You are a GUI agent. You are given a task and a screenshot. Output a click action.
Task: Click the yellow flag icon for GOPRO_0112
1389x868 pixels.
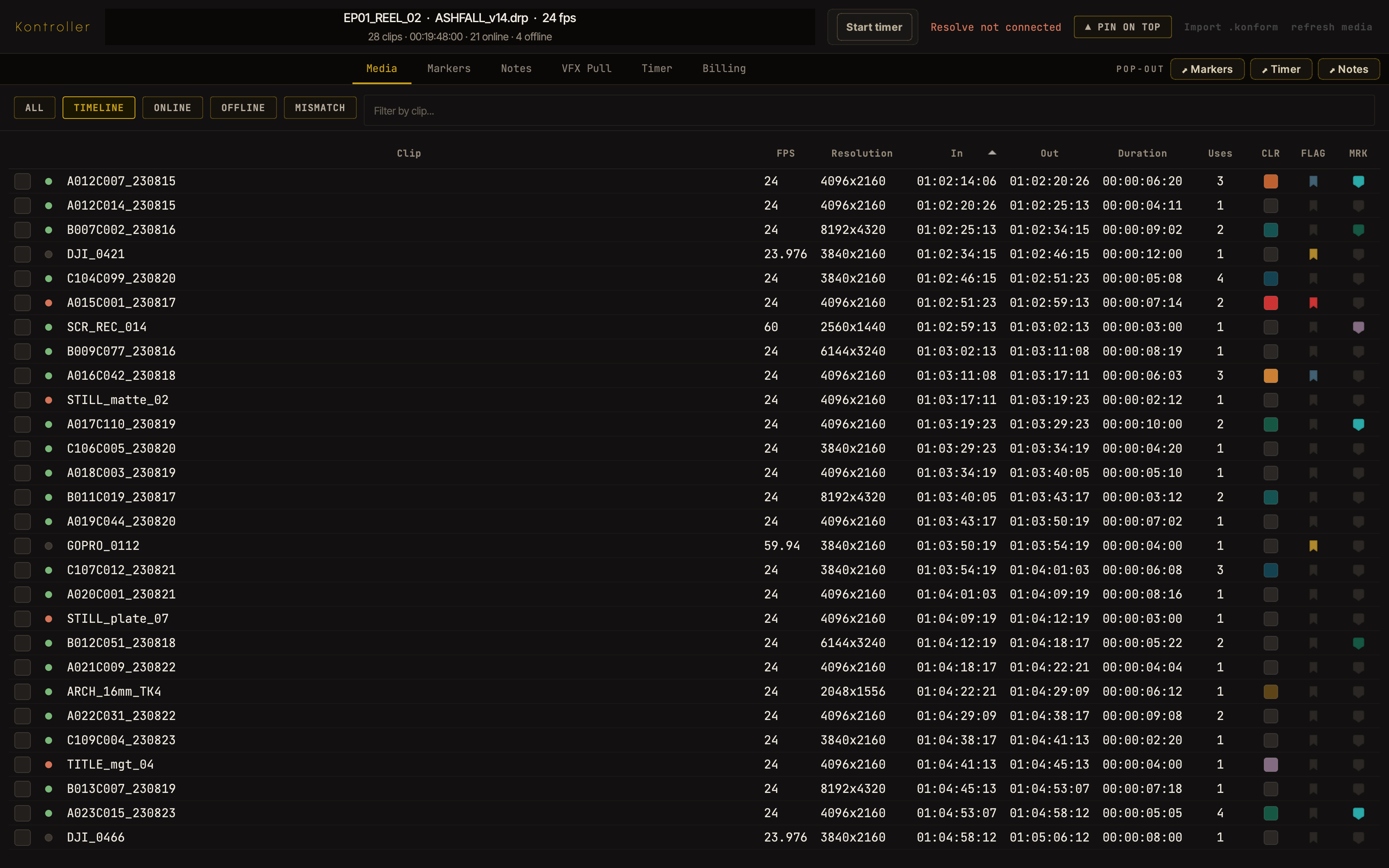coord(1313,546)
